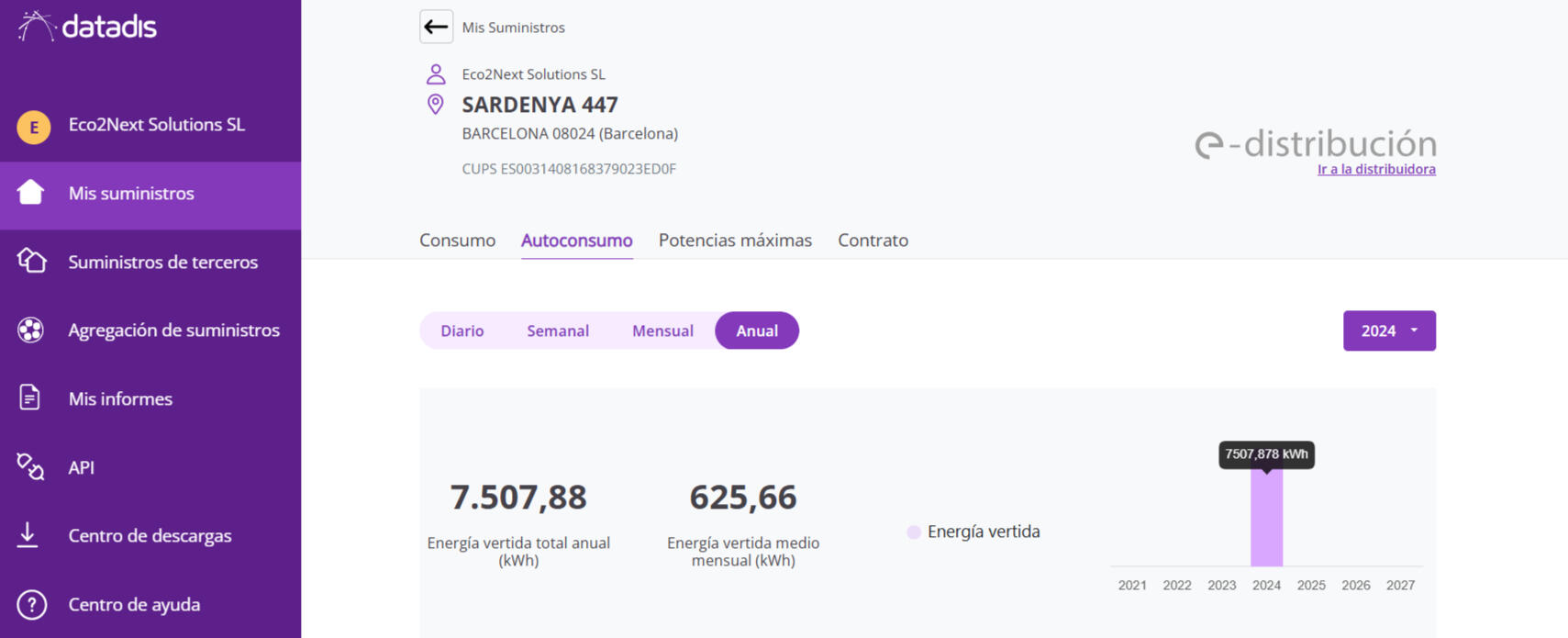1568x638 pixels.
Task: Select the Anual period option
Action: pos(756,330)
